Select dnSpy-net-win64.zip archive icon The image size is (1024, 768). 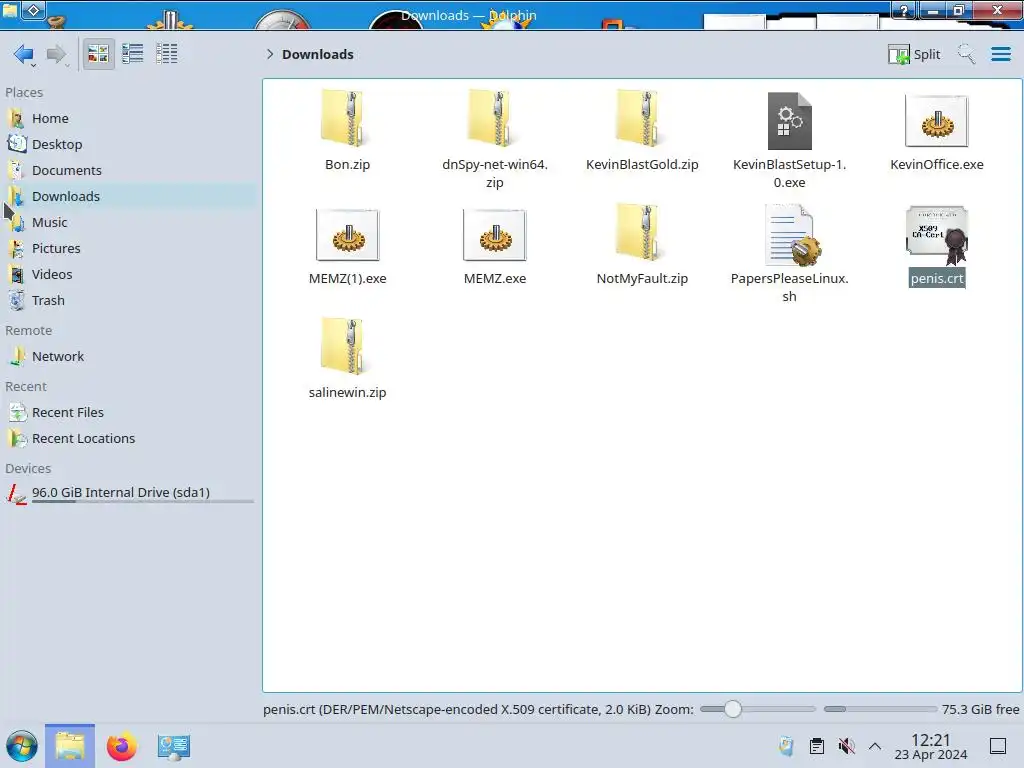pos(494,118)
